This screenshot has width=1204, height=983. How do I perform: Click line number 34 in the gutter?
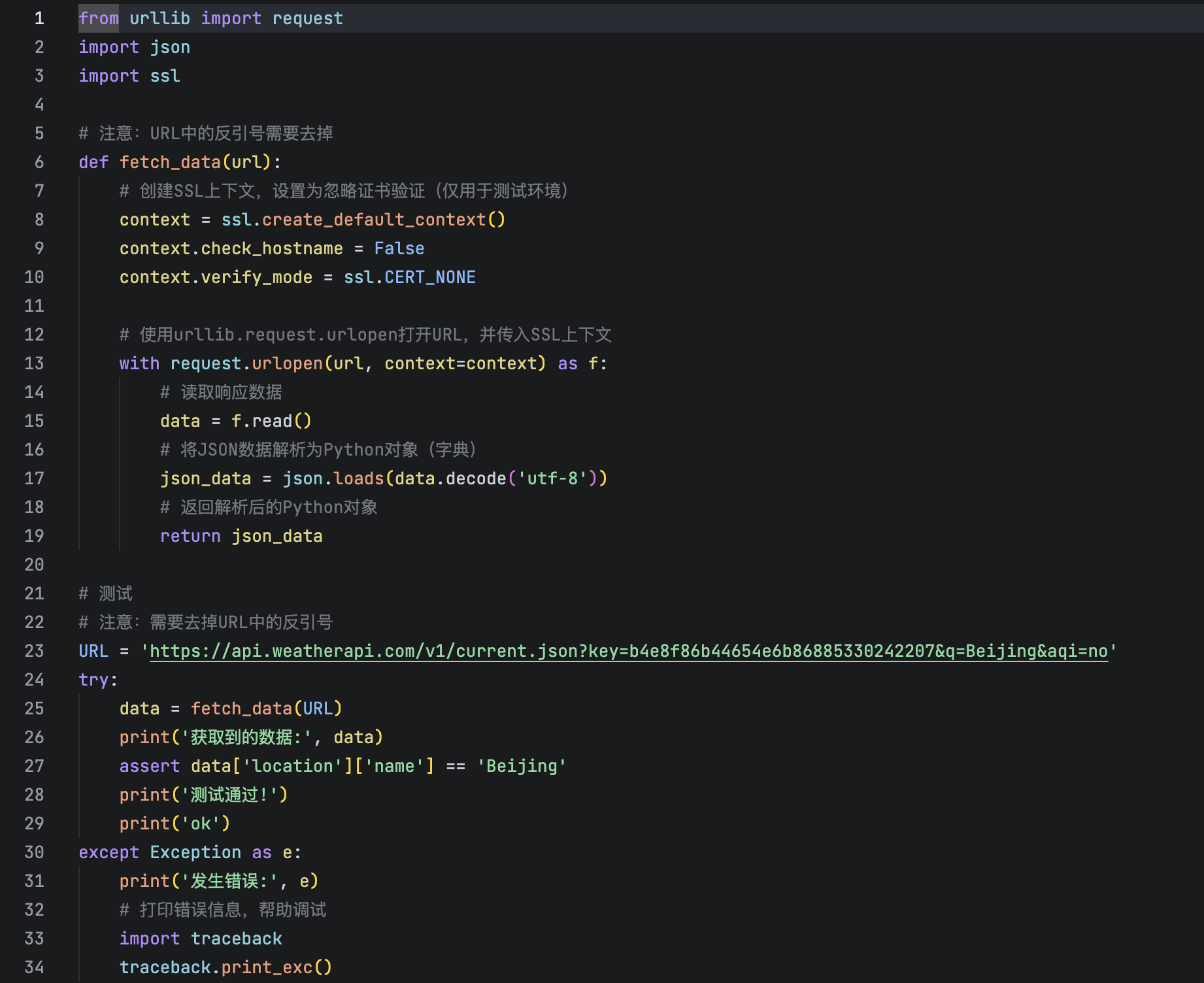[33, 967]
